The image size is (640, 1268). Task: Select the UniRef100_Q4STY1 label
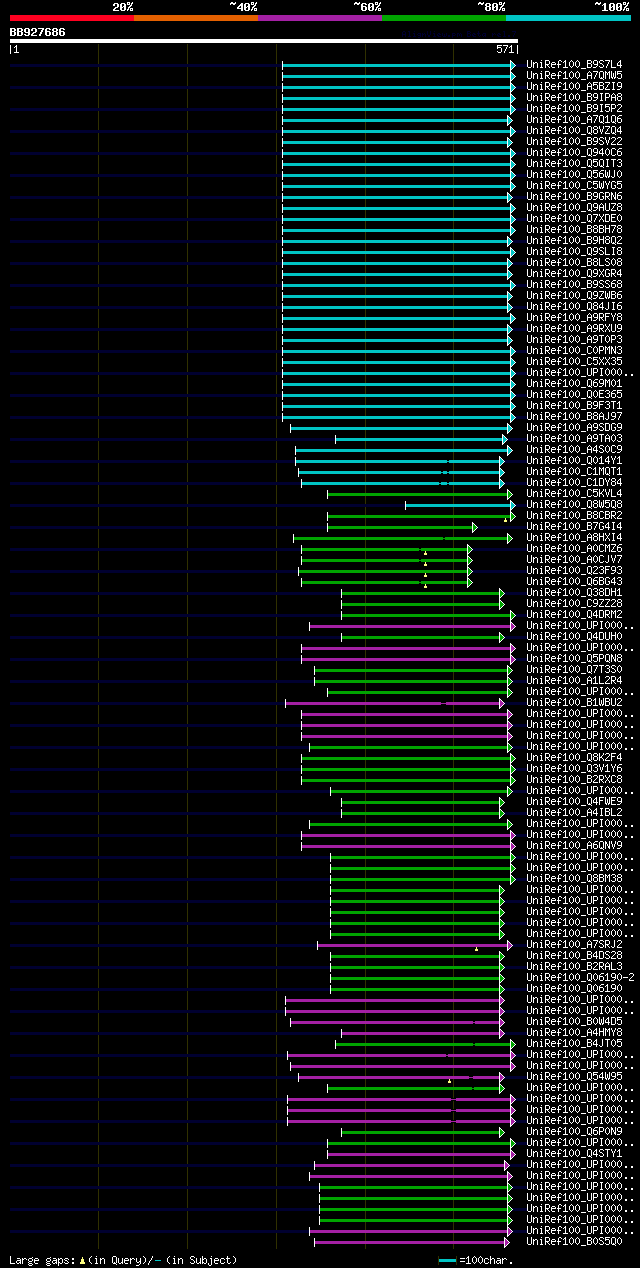point(574,1153)
